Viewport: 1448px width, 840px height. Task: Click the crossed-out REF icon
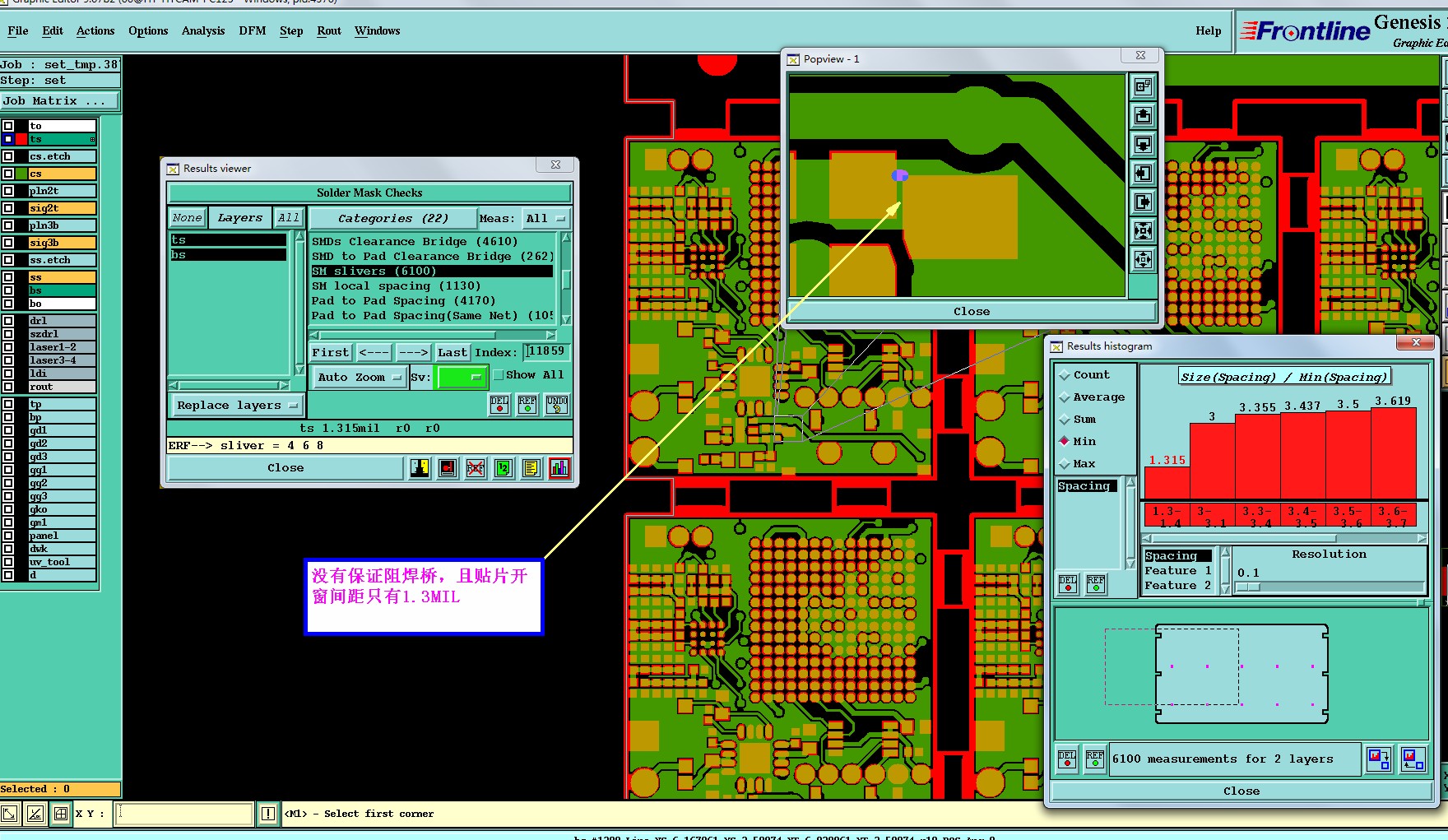point(476,468)
